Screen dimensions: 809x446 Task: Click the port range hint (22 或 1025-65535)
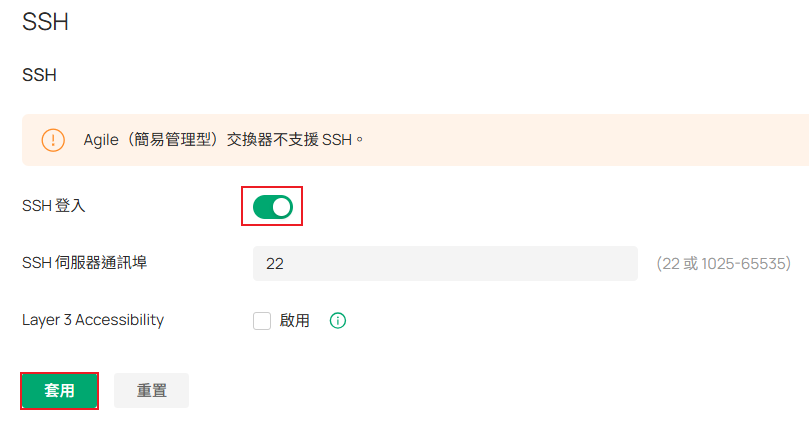pyautogui.click(x=723, y=264)
